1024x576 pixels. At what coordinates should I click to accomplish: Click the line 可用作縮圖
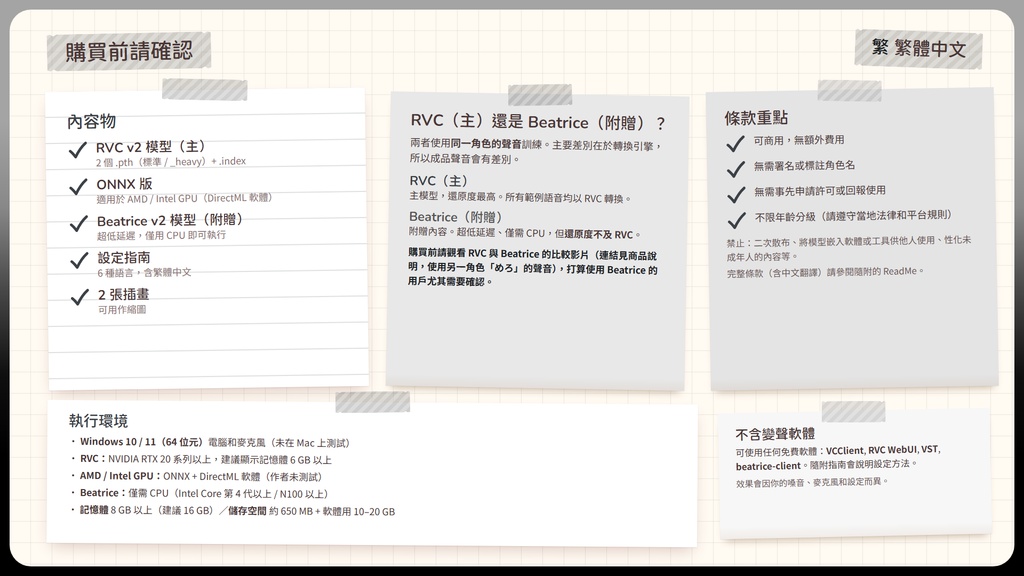[x=122, y=310]
